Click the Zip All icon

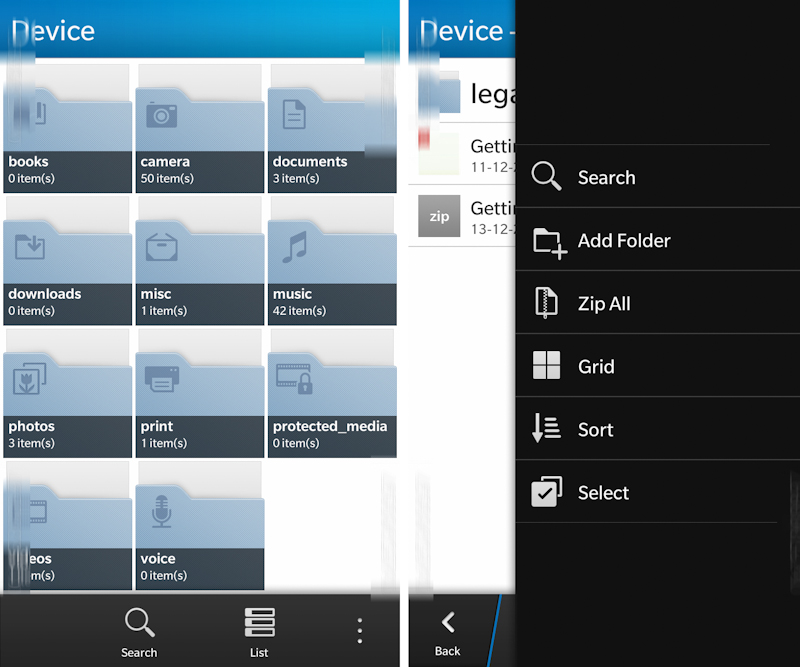[547, 303]
